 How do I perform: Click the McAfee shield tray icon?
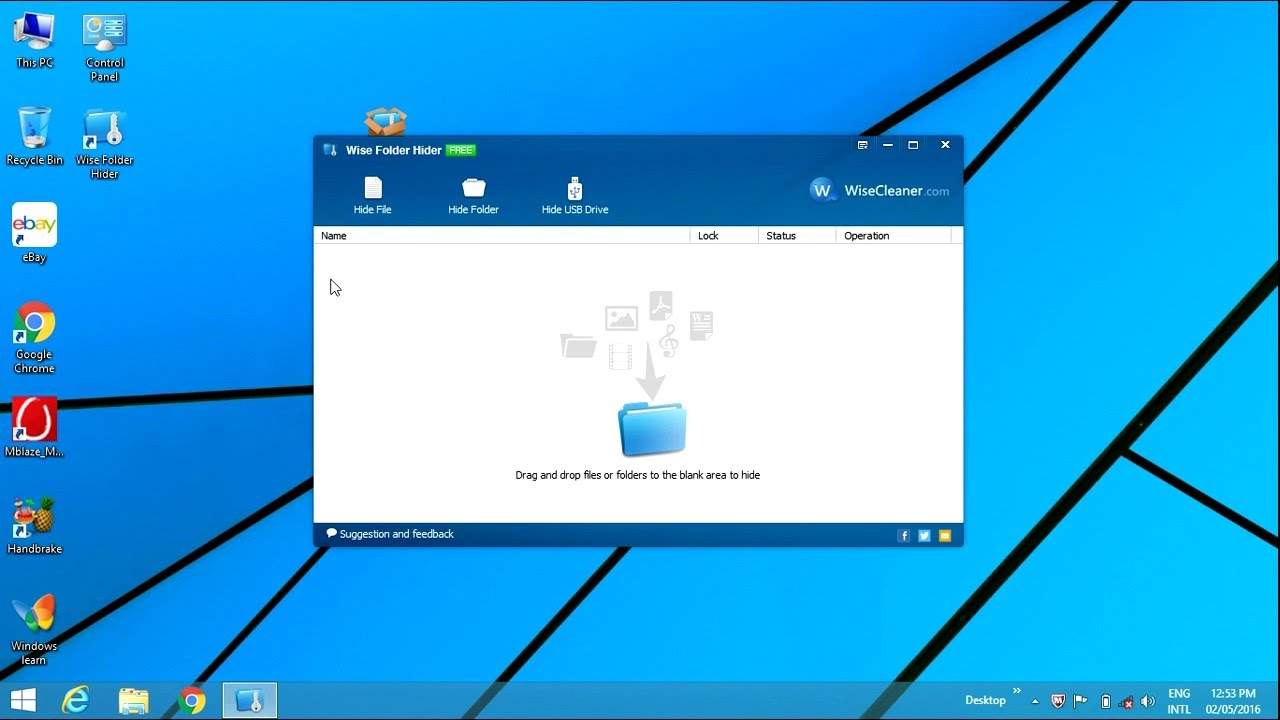(x=1057, y=701)
